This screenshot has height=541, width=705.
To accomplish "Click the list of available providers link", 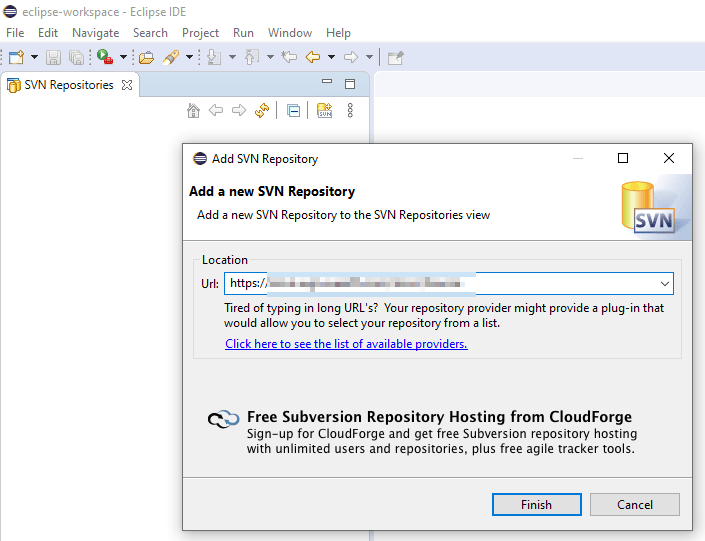I will [346, 344].
